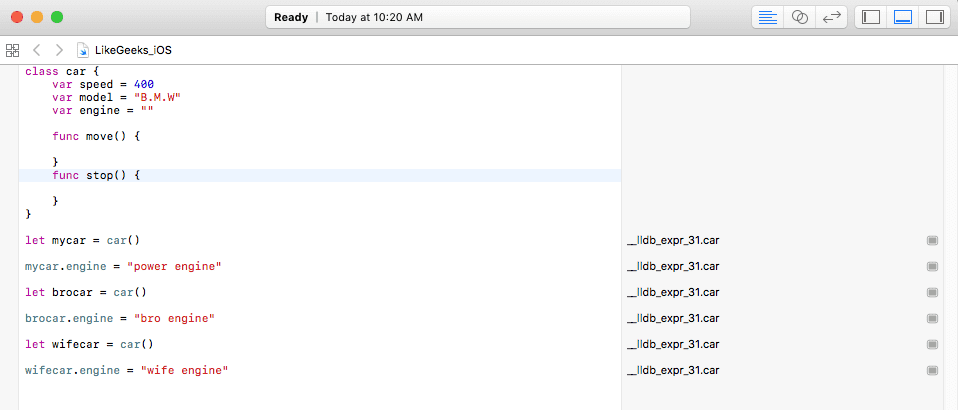Click the "power engine" string
Image resolution: width=958 pixels, height=410 pixels.
point(174,266)
